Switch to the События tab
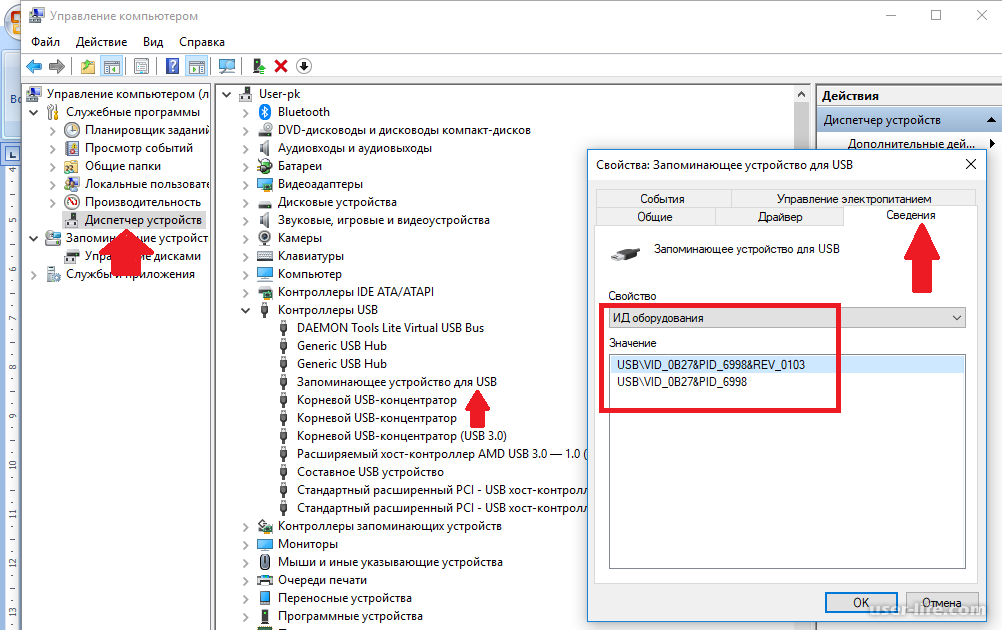This screenshot has width=1002, height=630. (x=663, y=199)
